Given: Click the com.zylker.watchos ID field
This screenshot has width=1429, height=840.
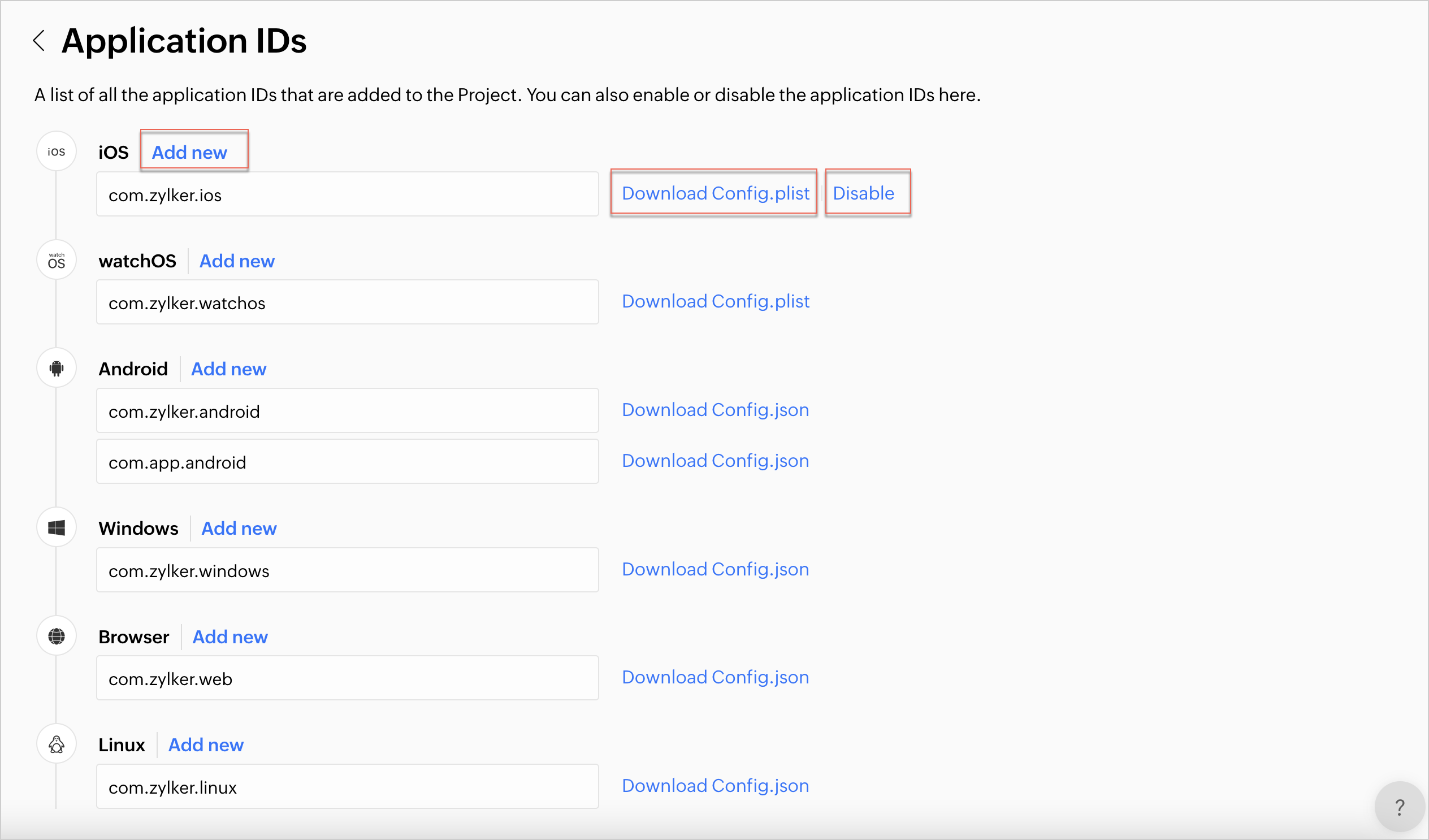Looking at the screenshot, I should (347, 302).
